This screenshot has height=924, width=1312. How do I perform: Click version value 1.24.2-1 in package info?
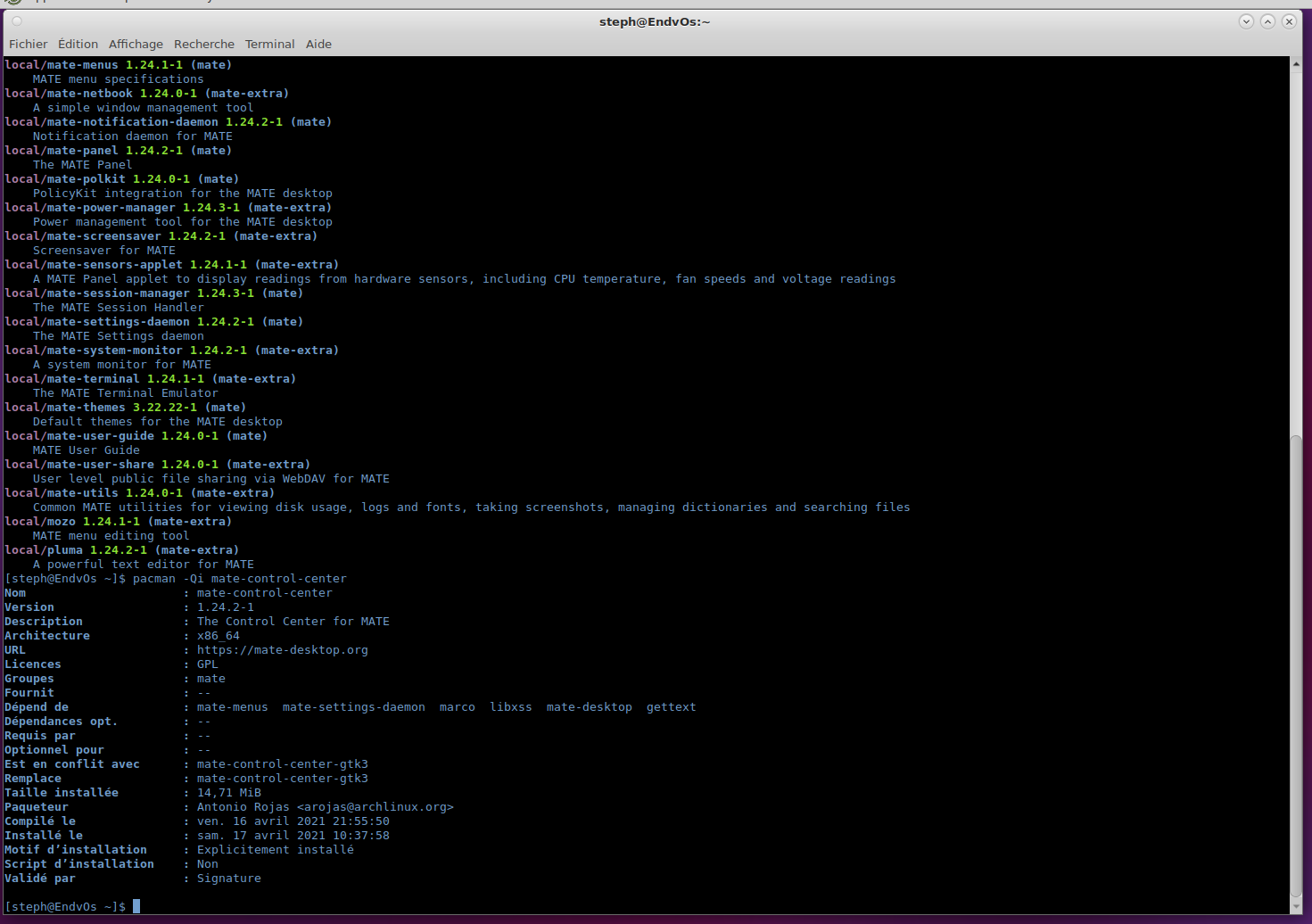226,607
